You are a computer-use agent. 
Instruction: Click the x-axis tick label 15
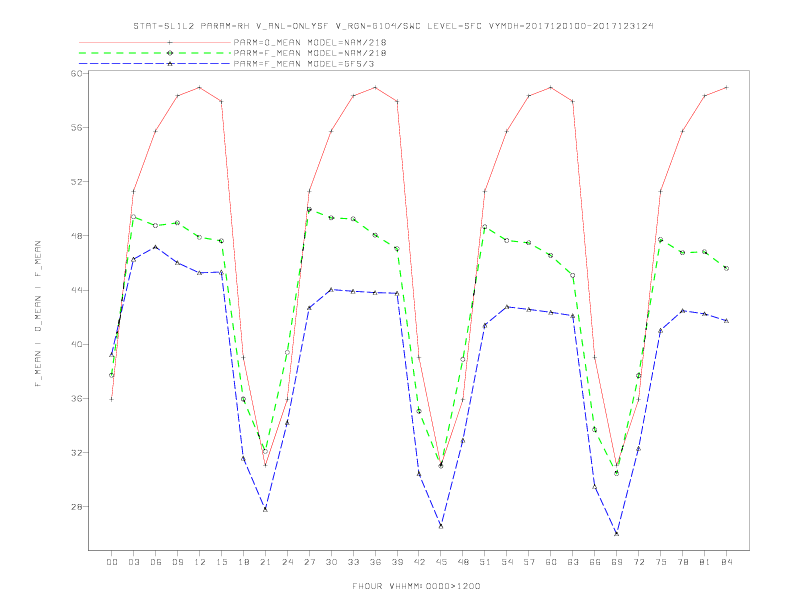click(221, 562)
